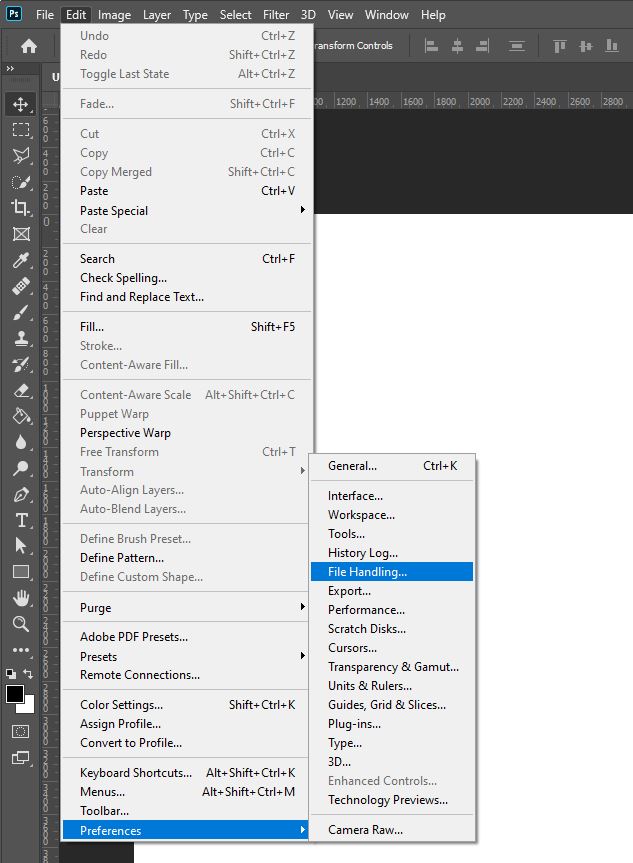
Task: Open the File menu
Action: coord(45,15)
